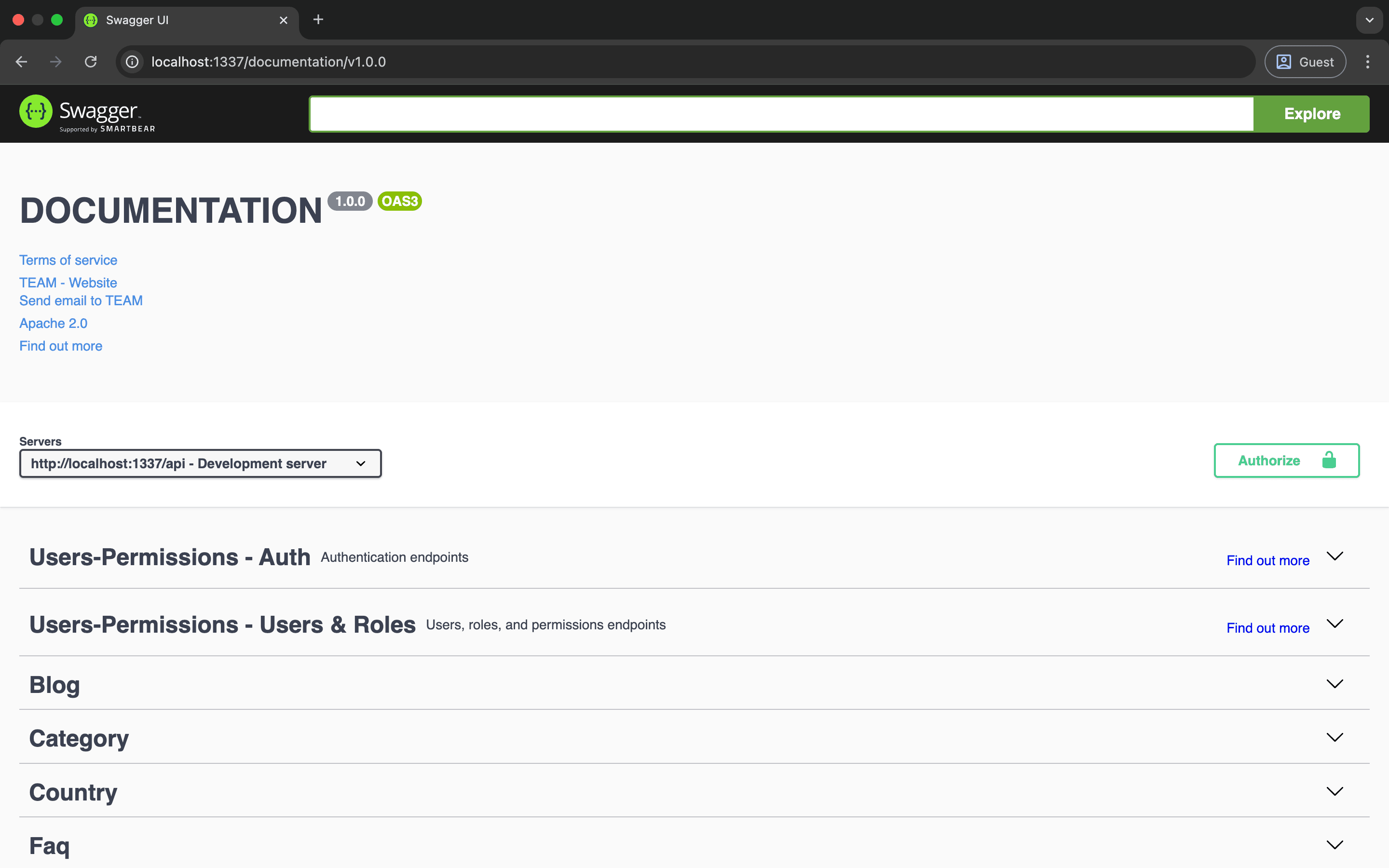Image resolution: width=1389 pixels, height=868 pixels.
Task: Open the TEAM - Website link
Action: [x=68, y=283]
